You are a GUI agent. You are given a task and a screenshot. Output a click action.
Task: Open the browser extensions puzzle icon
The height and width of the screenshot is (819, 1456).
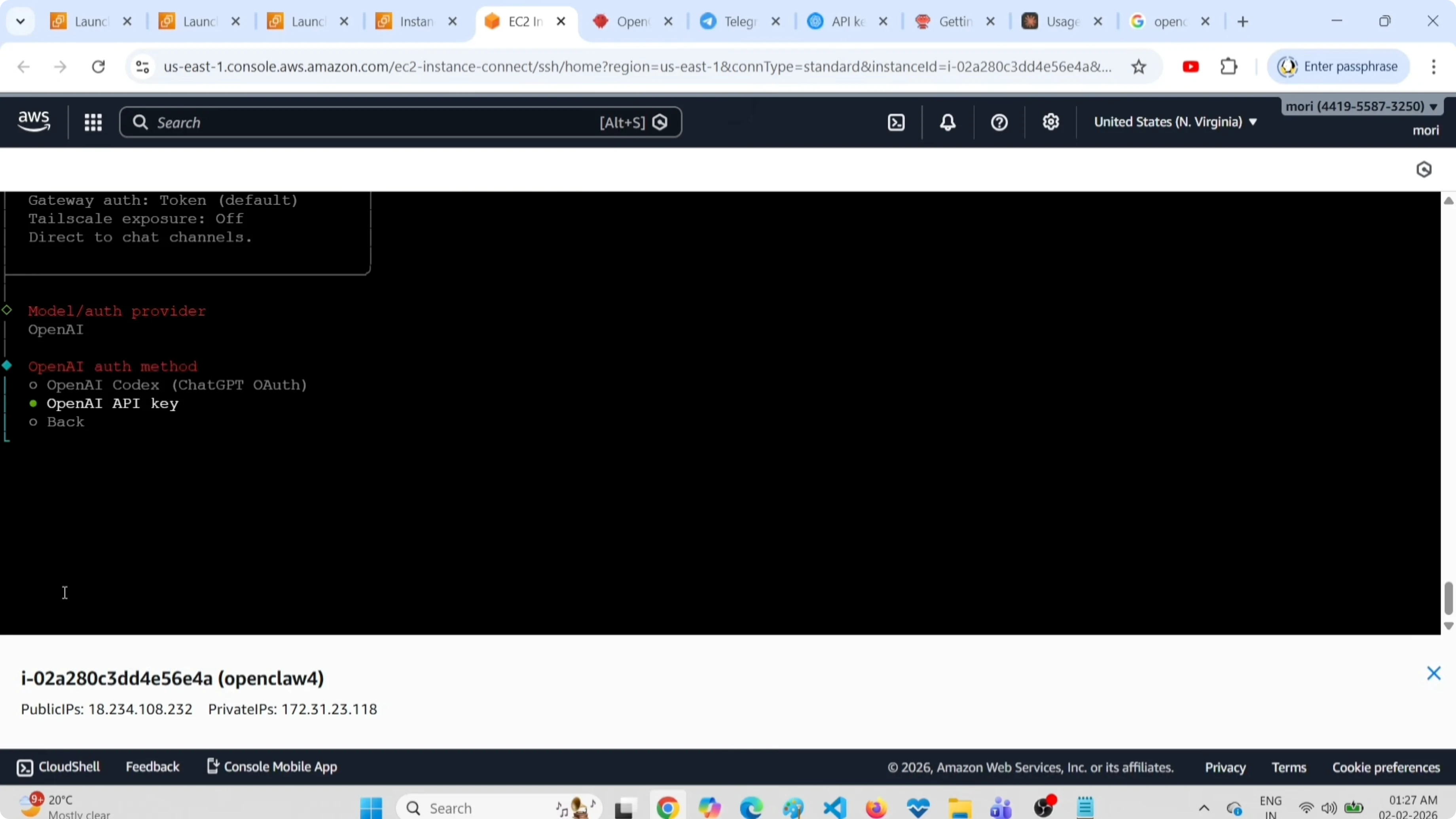click(x=1229, y=67)
